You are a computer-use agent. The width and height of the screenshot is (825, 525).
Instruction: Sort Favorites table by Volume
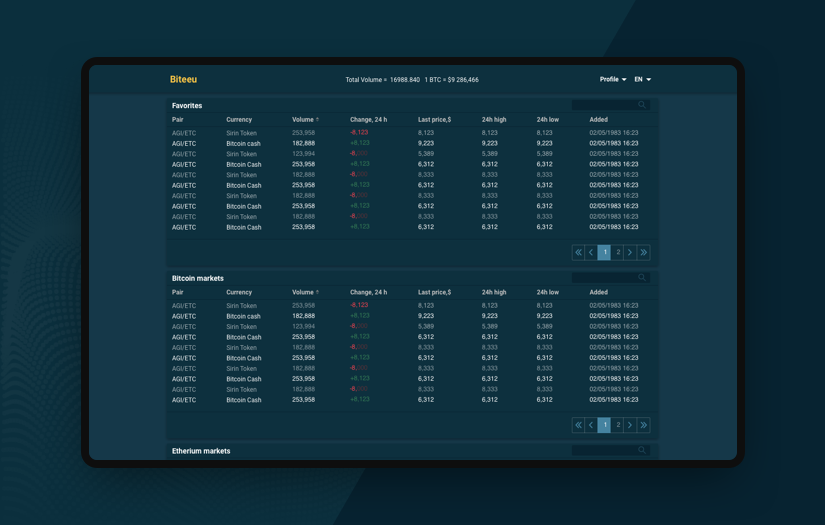(306, 119)
